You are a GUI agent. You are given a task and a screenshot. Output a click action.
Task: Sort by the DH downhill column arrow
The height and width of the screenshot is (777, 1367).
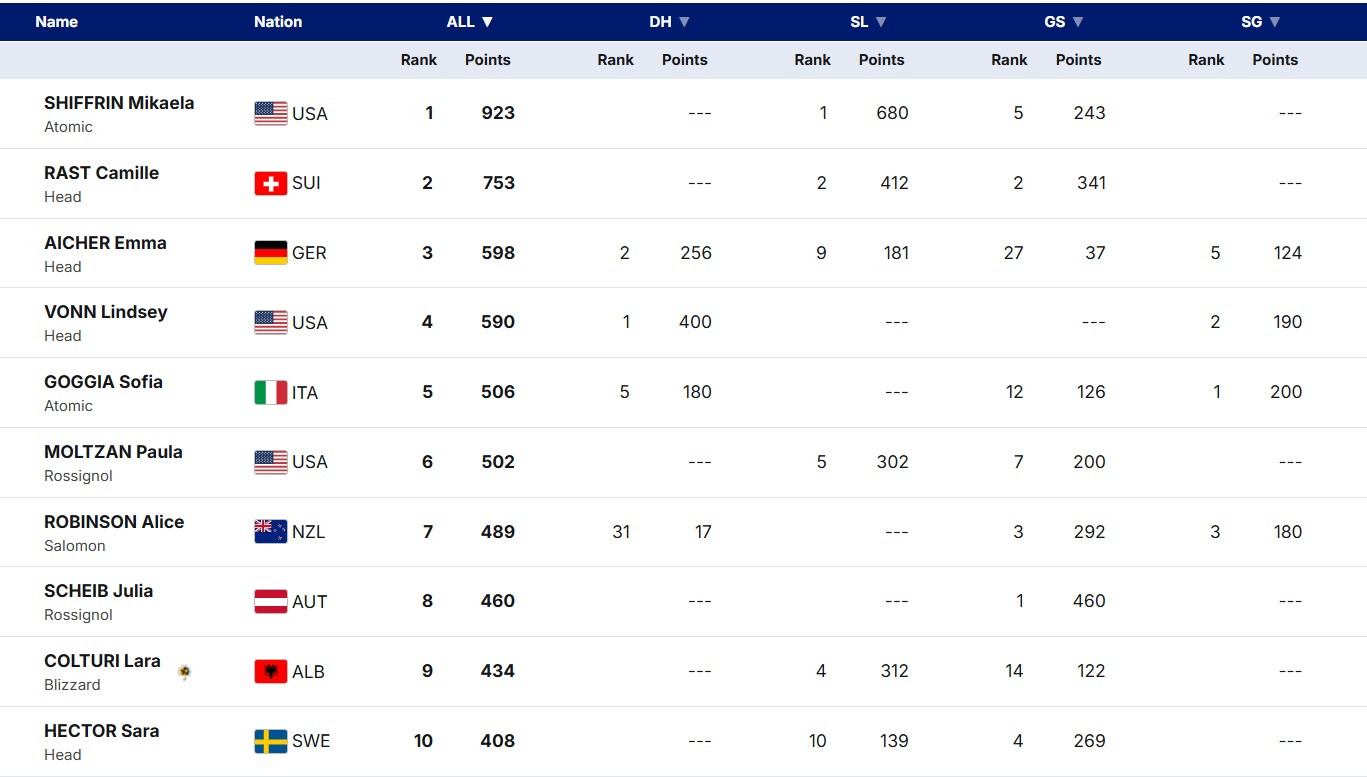coord(684,22)
